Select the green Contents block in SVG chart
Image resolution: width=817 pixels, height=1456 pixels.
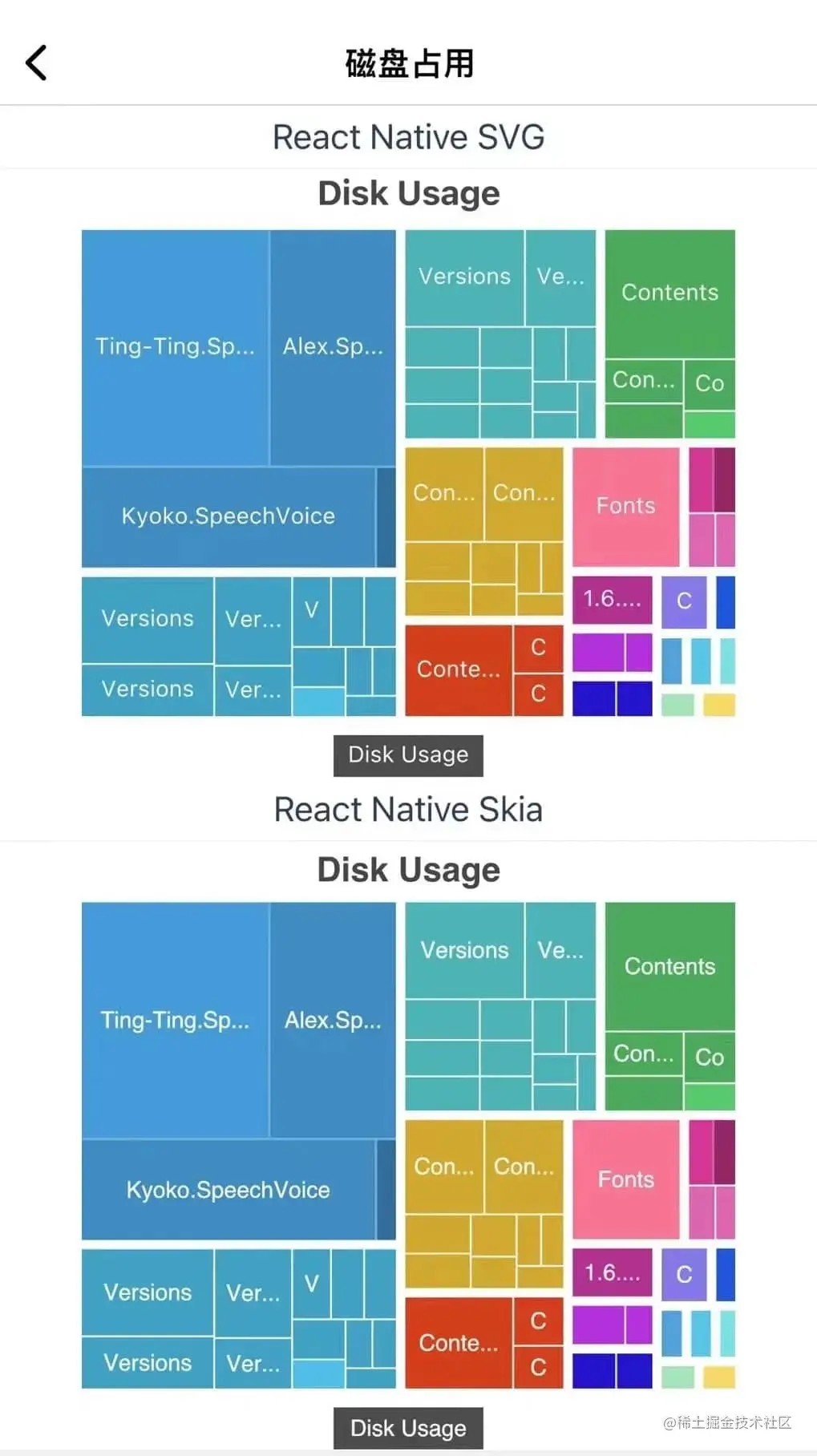click(669, 292)
